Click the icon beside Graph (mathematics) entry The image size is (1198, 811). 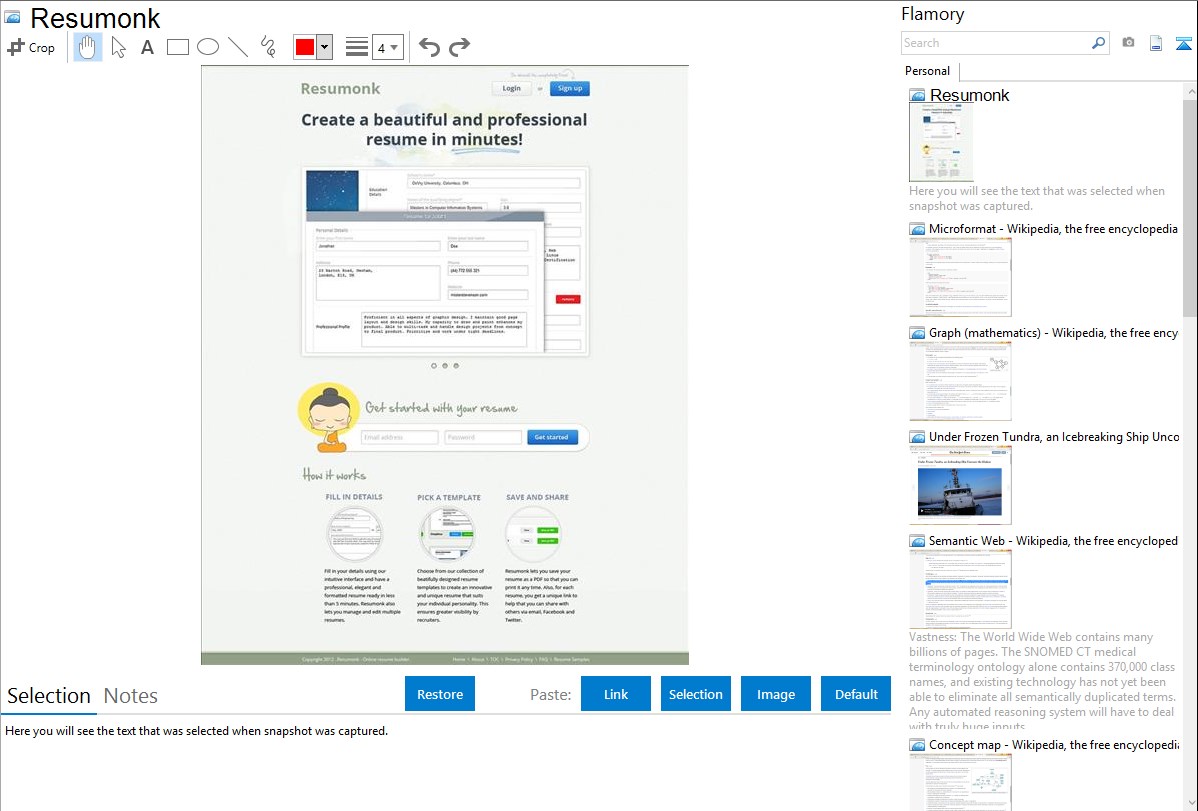[x=917, y=333]
